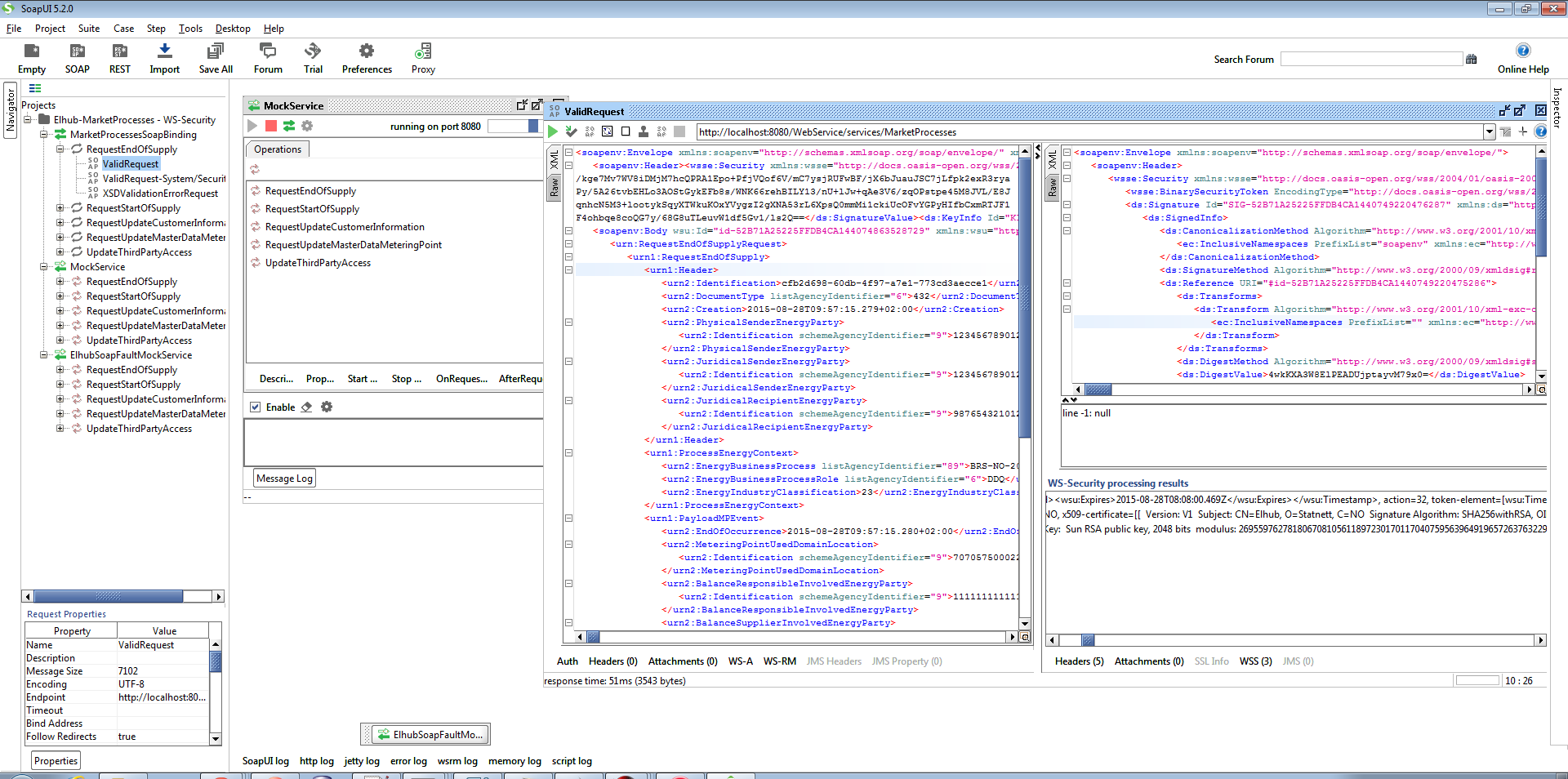Click the Message Log button

tap(283, 479)
